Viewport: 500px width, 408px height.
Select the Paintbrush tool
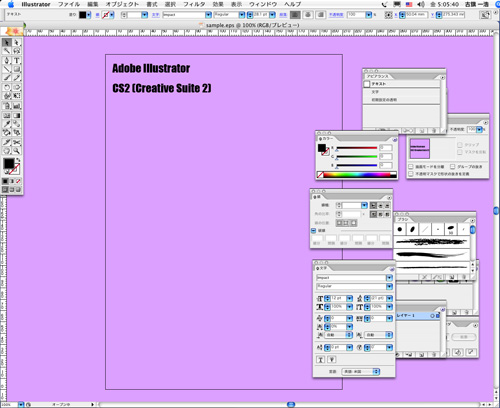[7, 78]
